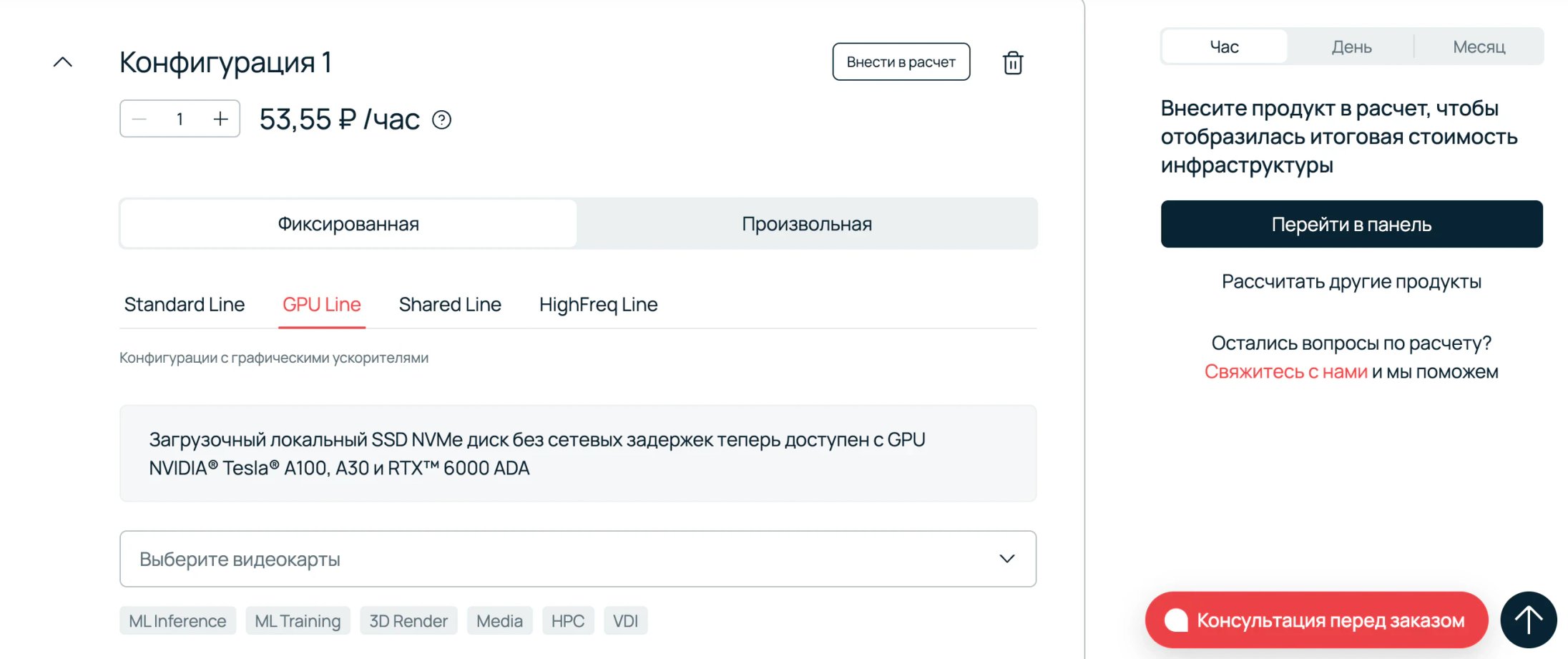This screenshot has height=659, width=1568.
Task: Filter by the ML Training tag
Action: (298, 621)
